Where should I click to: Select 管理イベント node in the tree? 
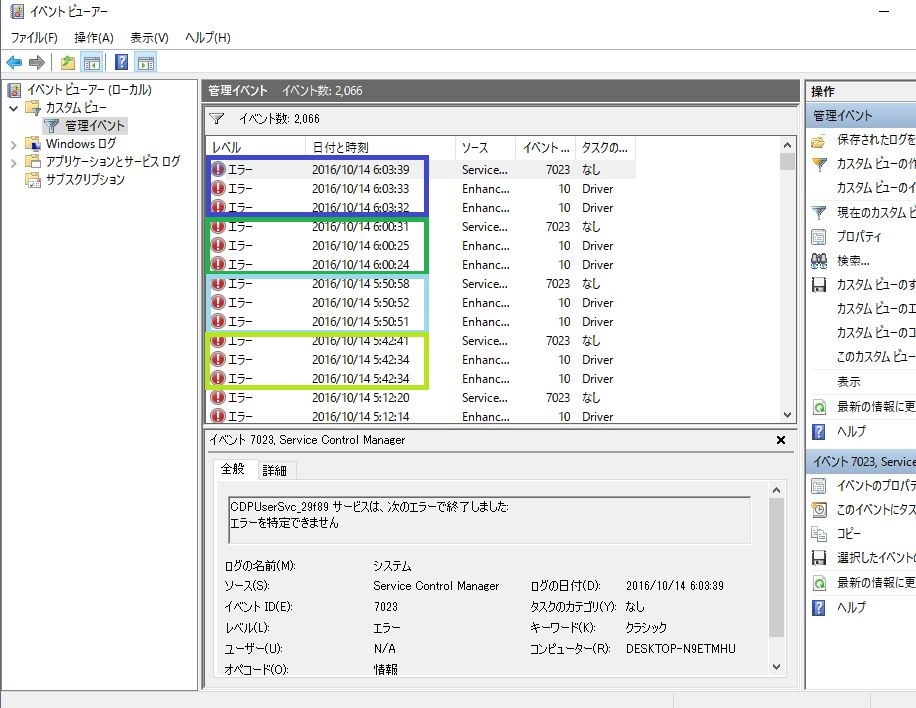pyautogui.click(x=95, y=126)
